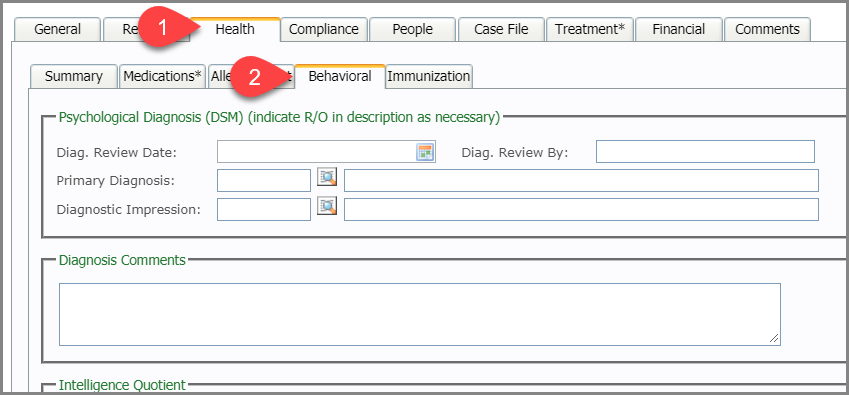Switch to the Financial tab
Viewport: 849px width, 395px height.
pos(678,29)
